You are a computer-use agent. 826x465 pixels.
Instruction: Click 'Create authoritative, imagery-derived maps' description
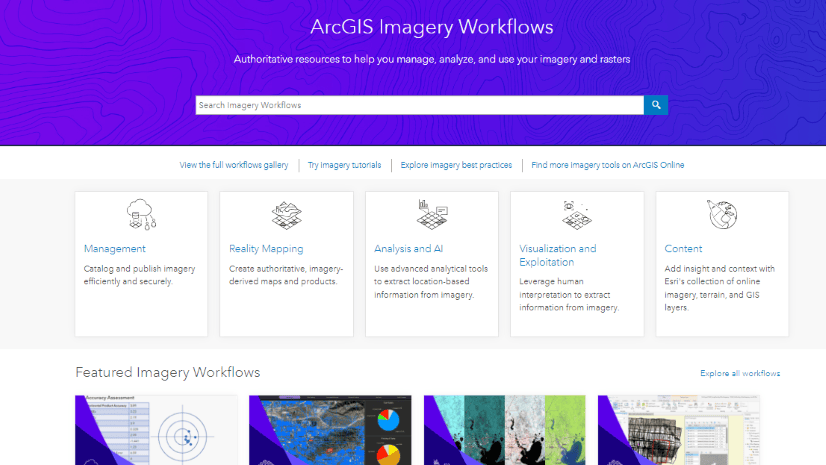[286, 275]
